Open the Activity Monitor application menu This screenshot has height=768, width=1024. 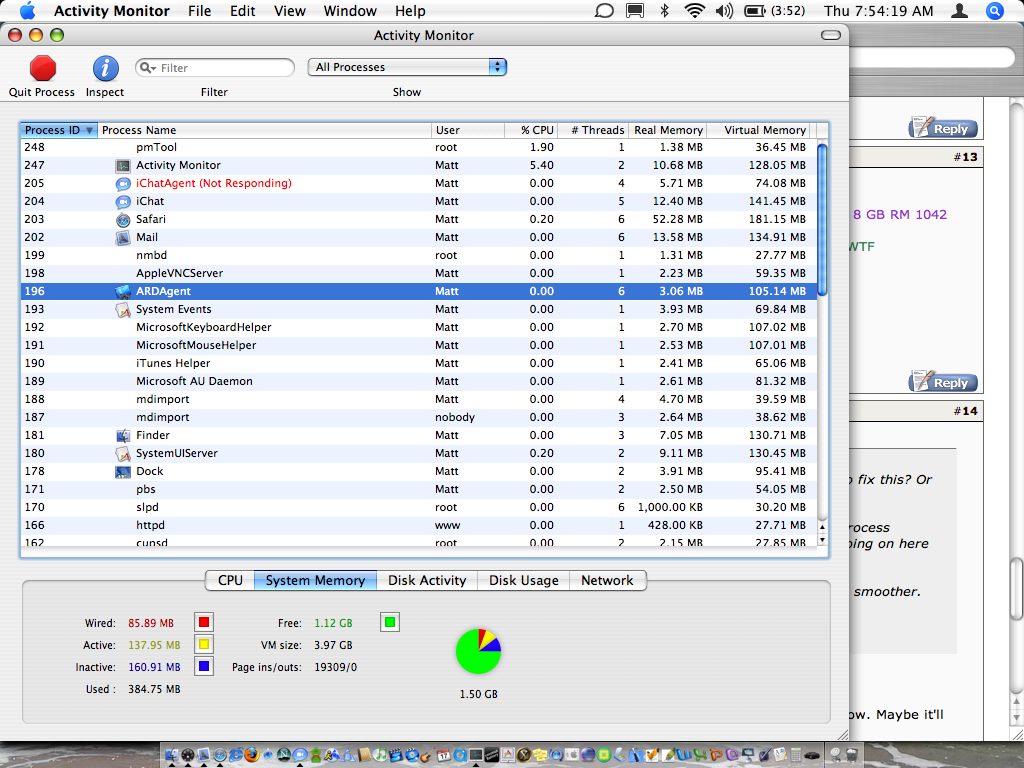tap(112, 11)
